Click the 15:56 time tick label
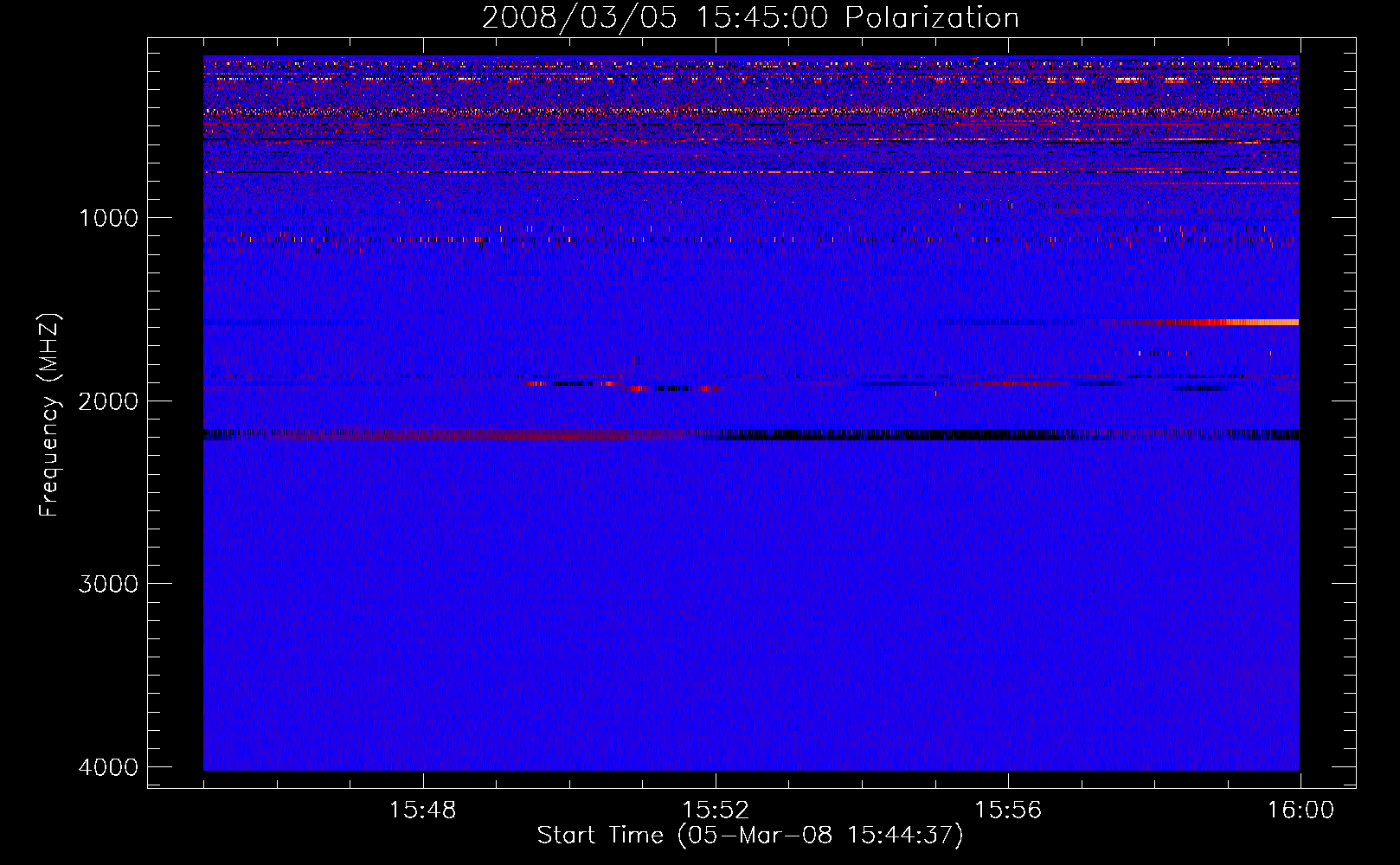 (1008, 811)
